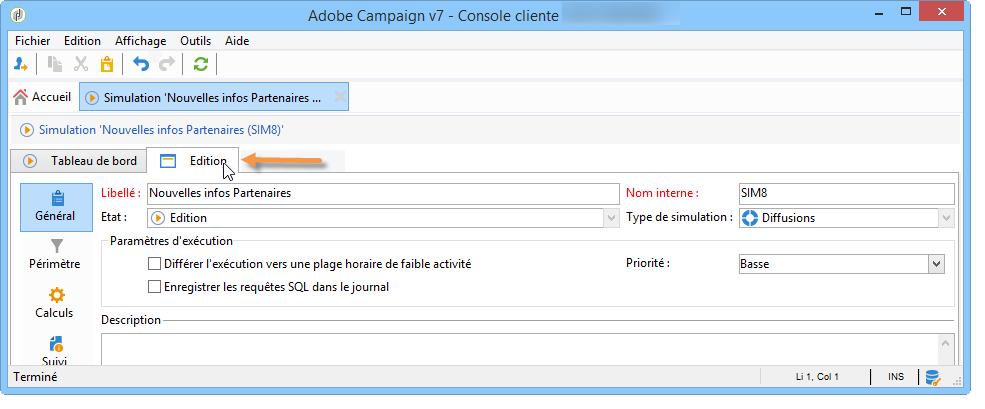Click the Libellé text field

click(383, 194)
